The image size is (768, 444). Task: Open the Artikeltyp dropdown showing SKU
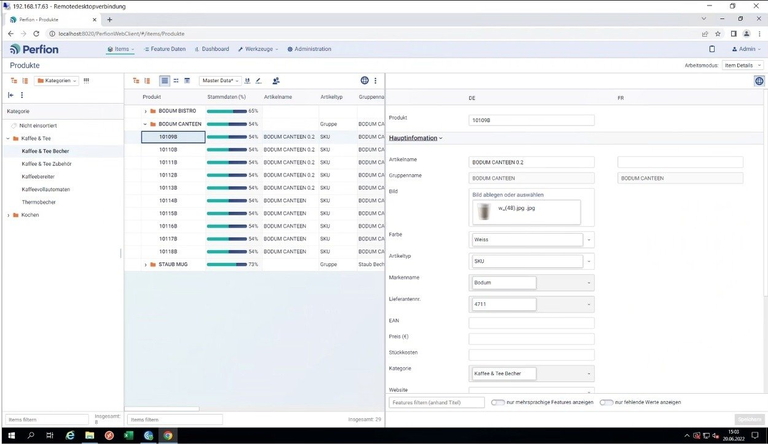point(589,261)
